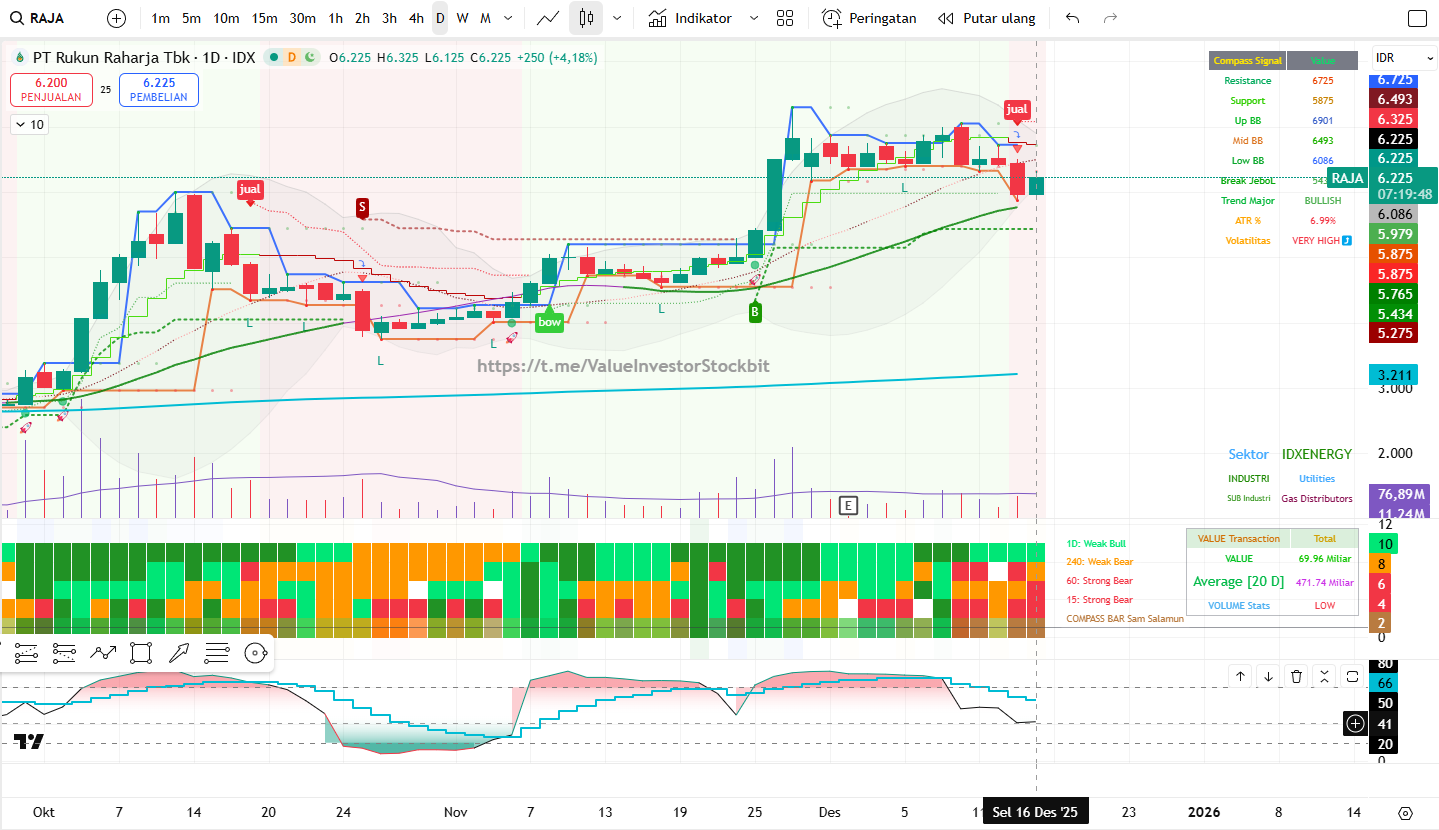The width and height of the screenshot is (1439, 830).
Task: Click the add/compare symbol plus icon
Action: click(117, 18)
